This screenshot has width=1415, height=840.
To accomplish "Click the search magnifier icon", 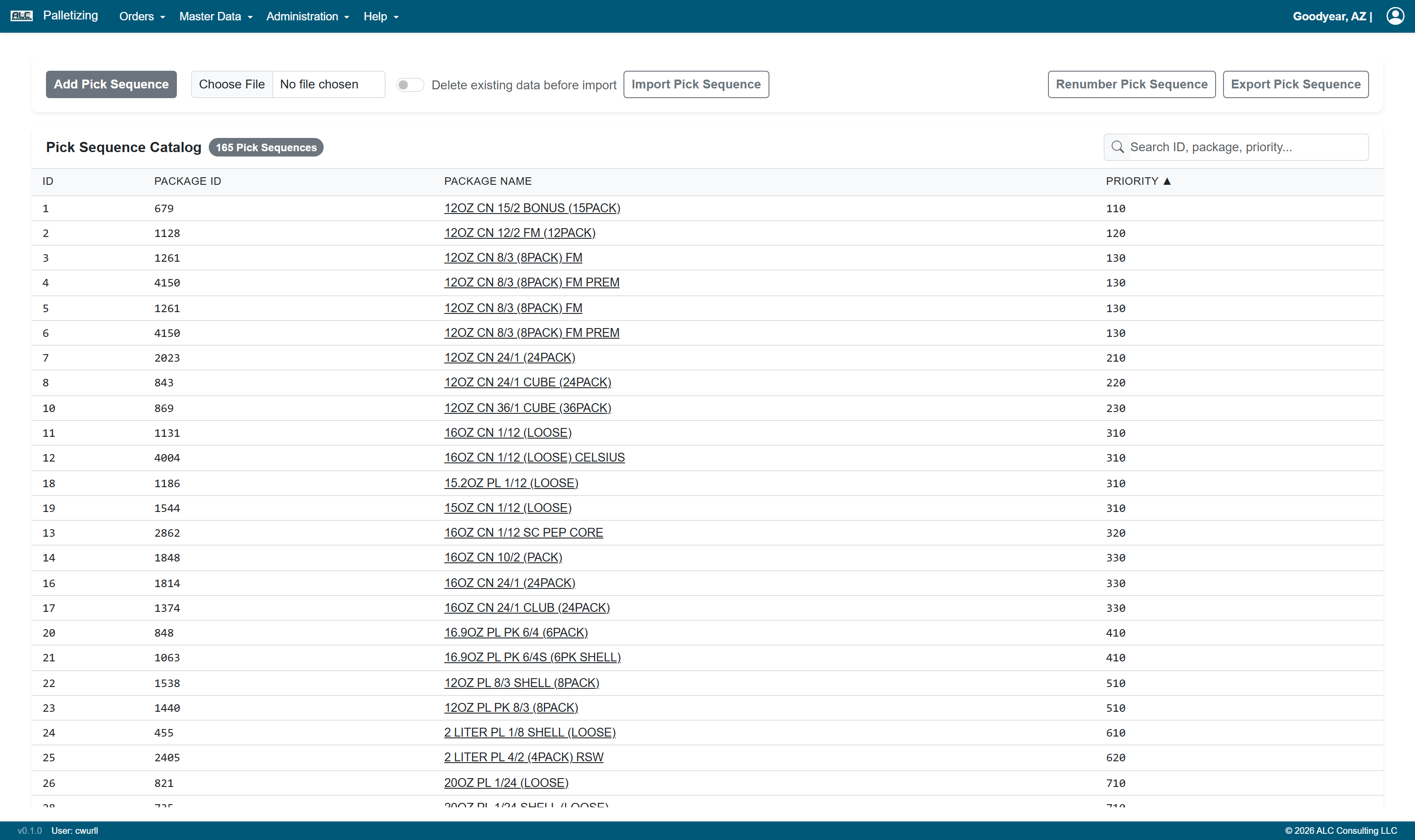I will tap(1117, 147).
